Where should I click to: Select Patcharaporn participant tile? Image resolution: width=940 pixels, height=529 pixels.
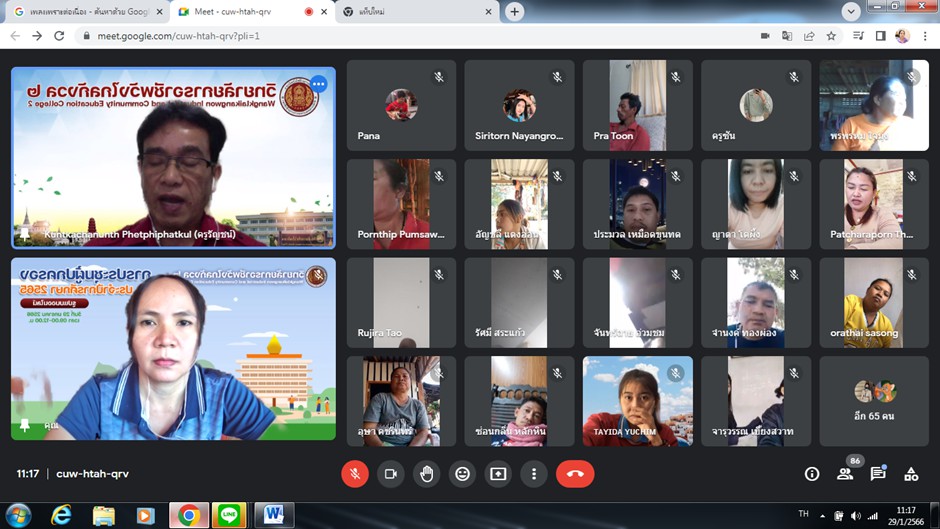[x=874, y=204]
